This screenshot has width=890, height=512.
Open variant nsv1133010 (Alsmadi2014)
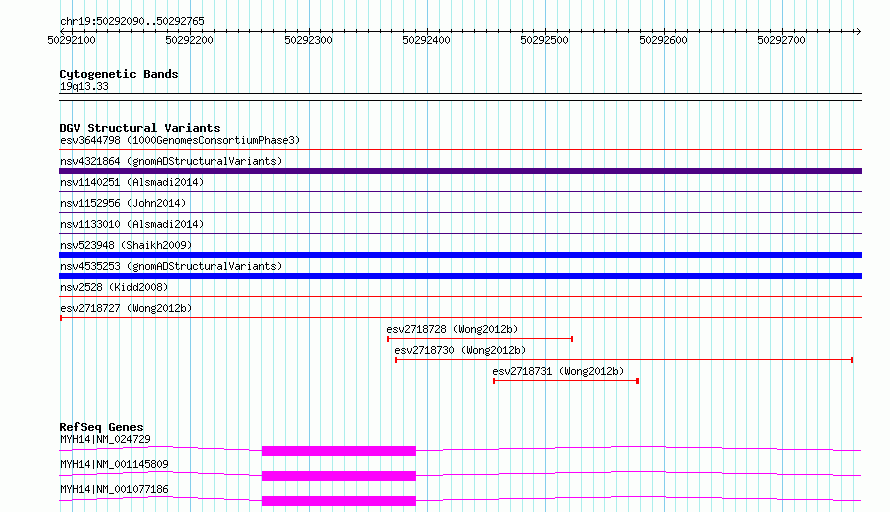coord(132,224)
